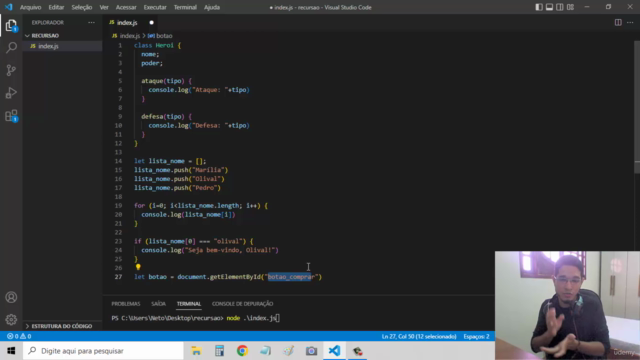Click lista_nome.push("Marília") line

[181, 170]
